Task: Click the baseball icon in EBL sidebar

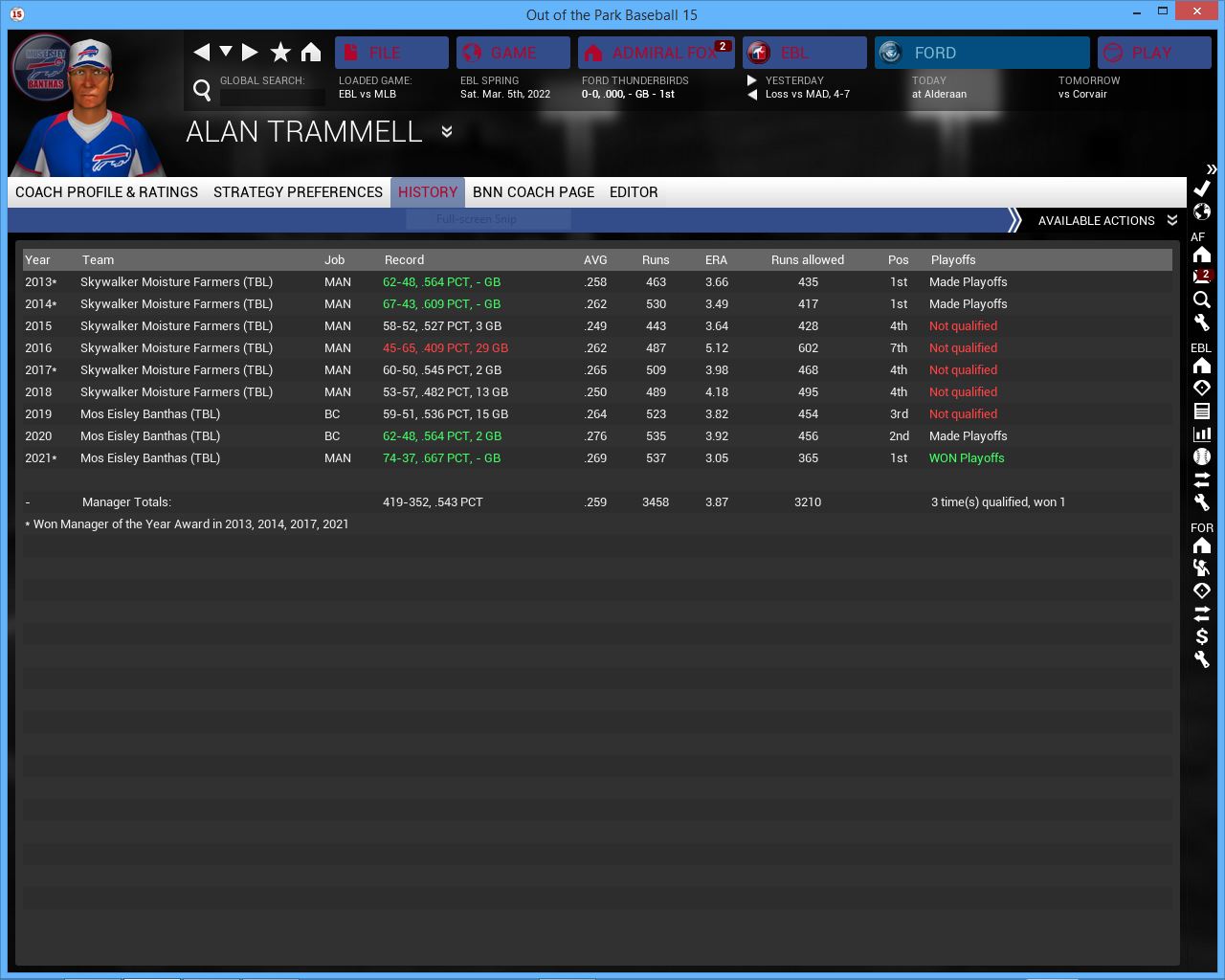Action: (x=1202, y=457)
